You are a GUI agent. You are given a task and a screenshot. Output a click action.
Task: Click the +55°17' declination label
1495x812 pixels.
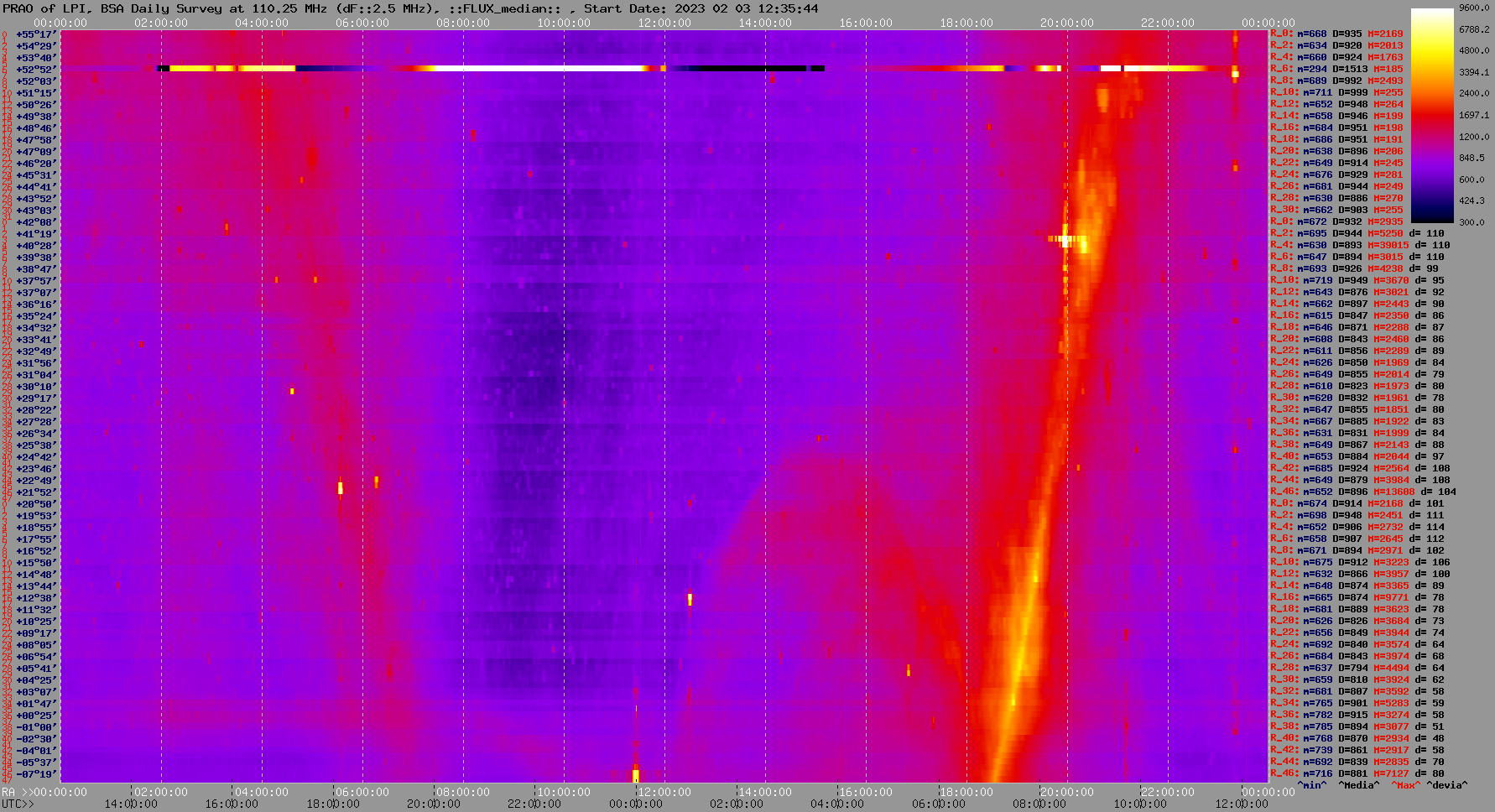[36, 34]
